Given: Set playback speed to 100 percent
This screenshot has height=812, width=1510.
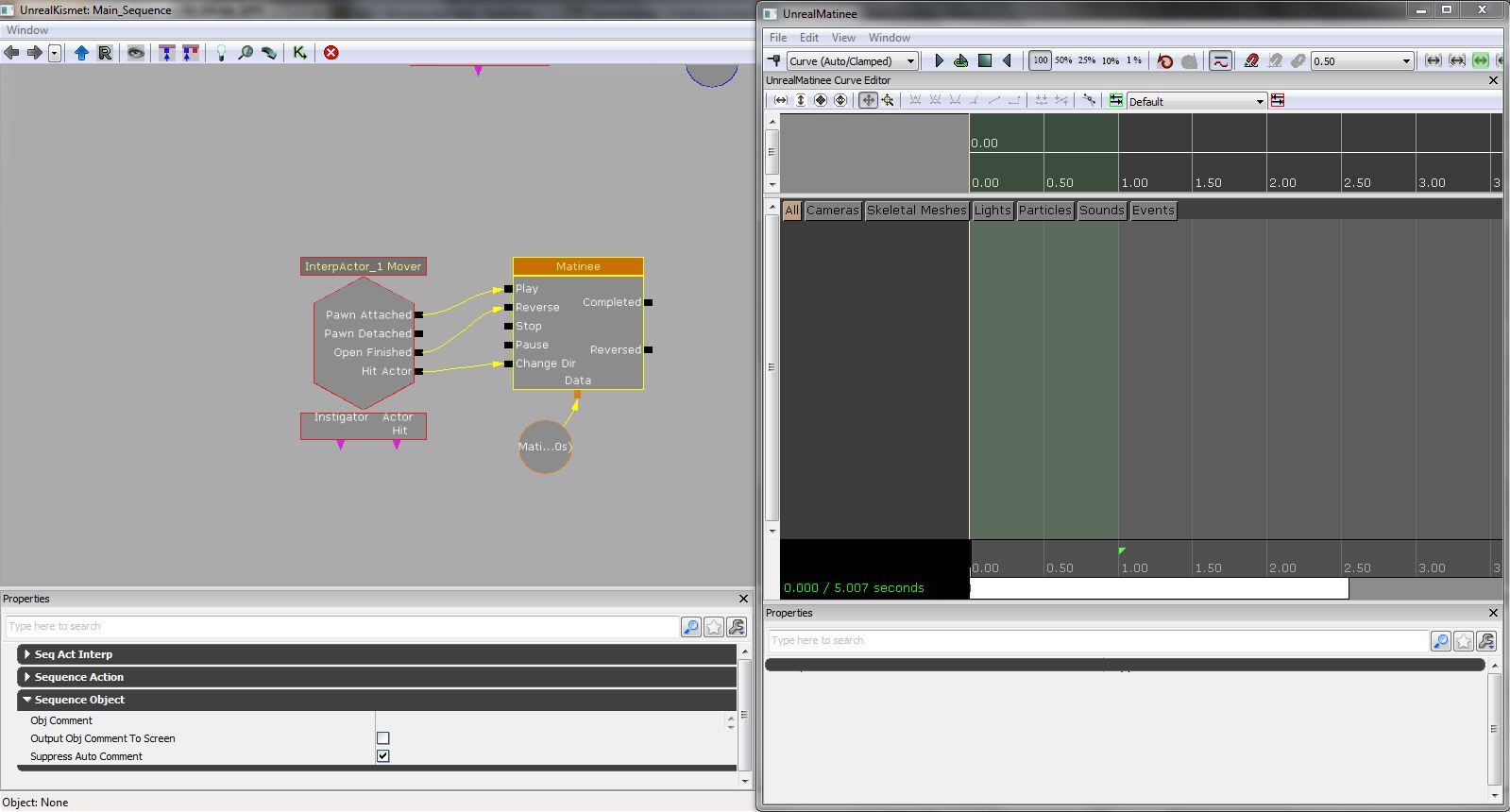Looking at the screenshot, I should tap(1040, 60).
